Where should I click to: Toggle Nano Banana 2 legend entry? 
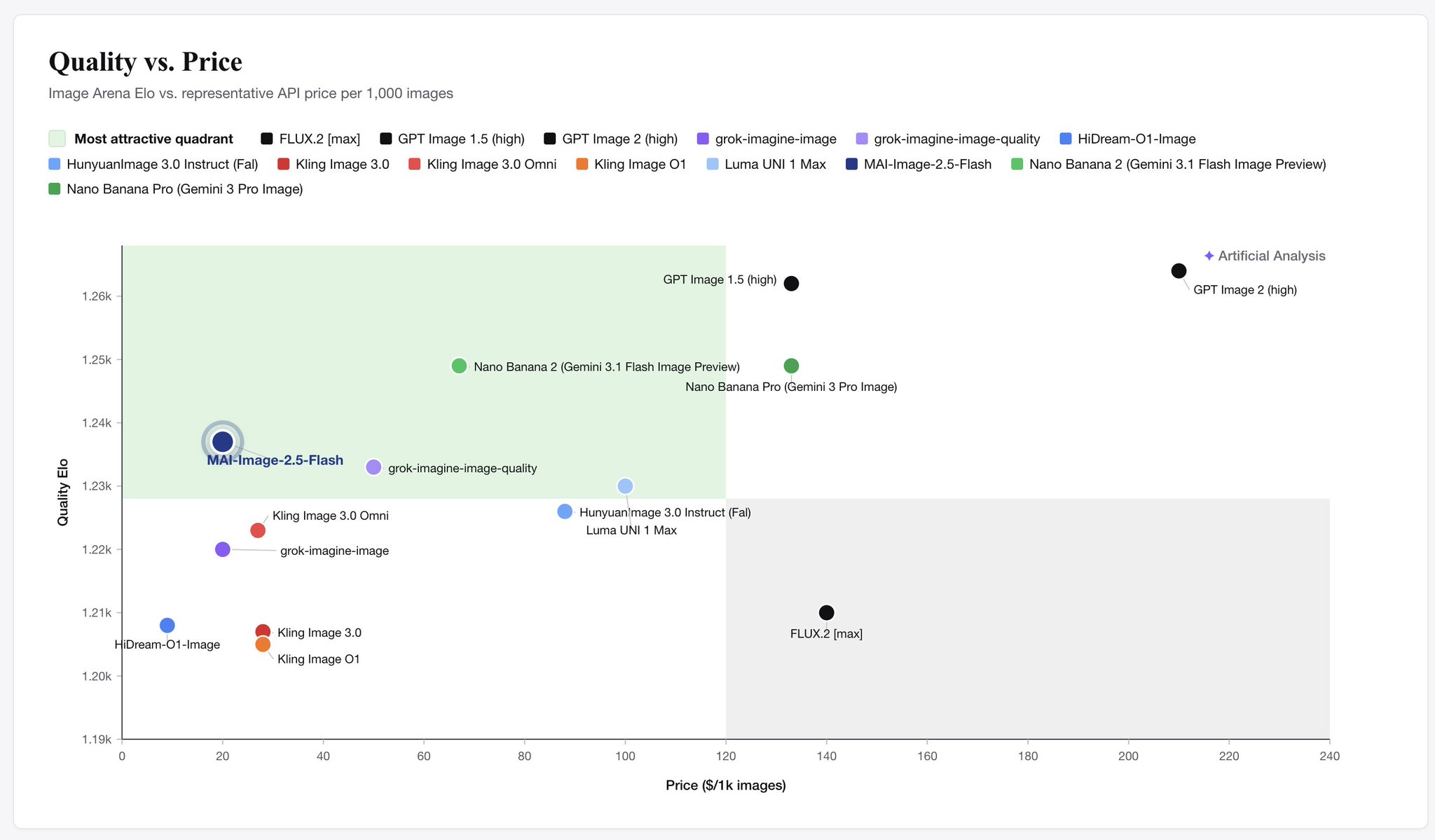coord(1169,165)
